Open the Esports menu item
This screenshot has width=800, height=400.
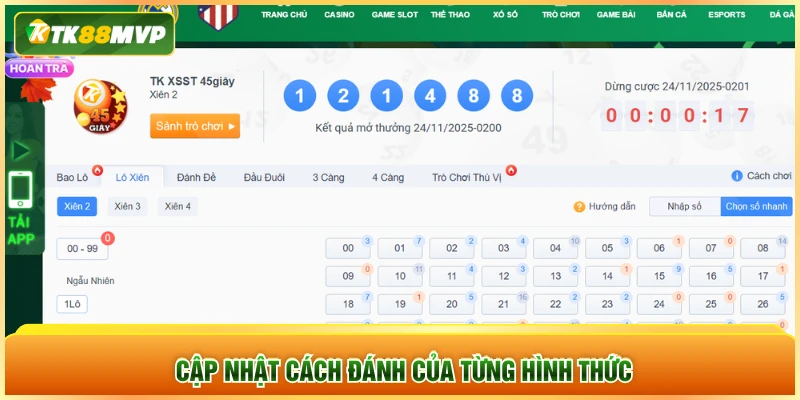(727, 15)
